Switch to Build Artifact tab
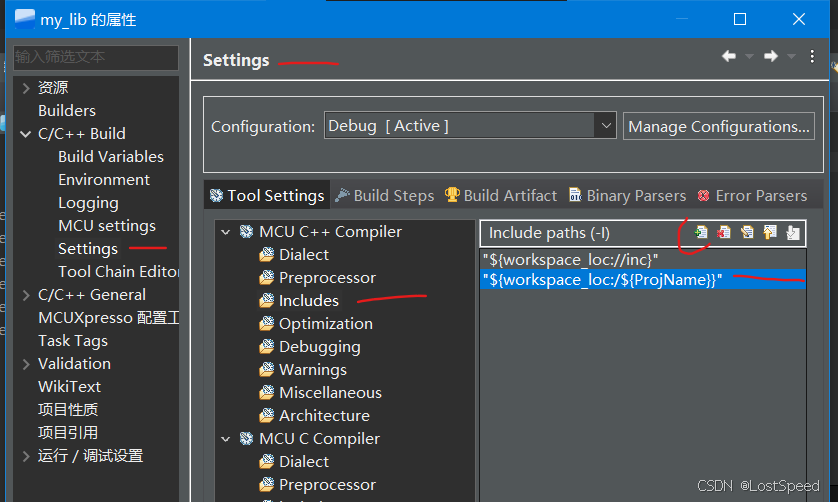 pyautogui.click(x=501, y=196)
